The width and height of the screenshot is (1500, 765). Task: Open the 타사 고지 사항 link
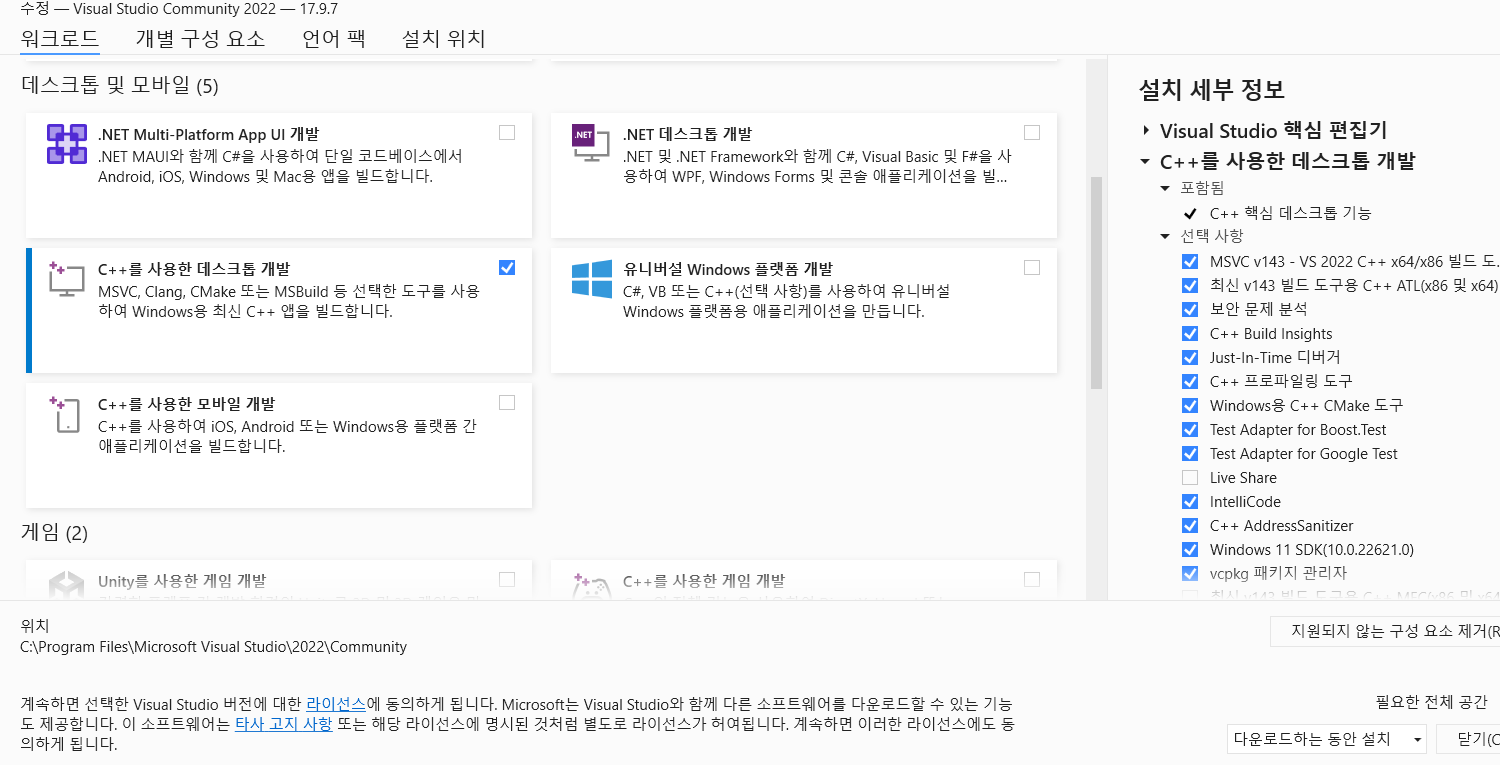tap(283, 724)
